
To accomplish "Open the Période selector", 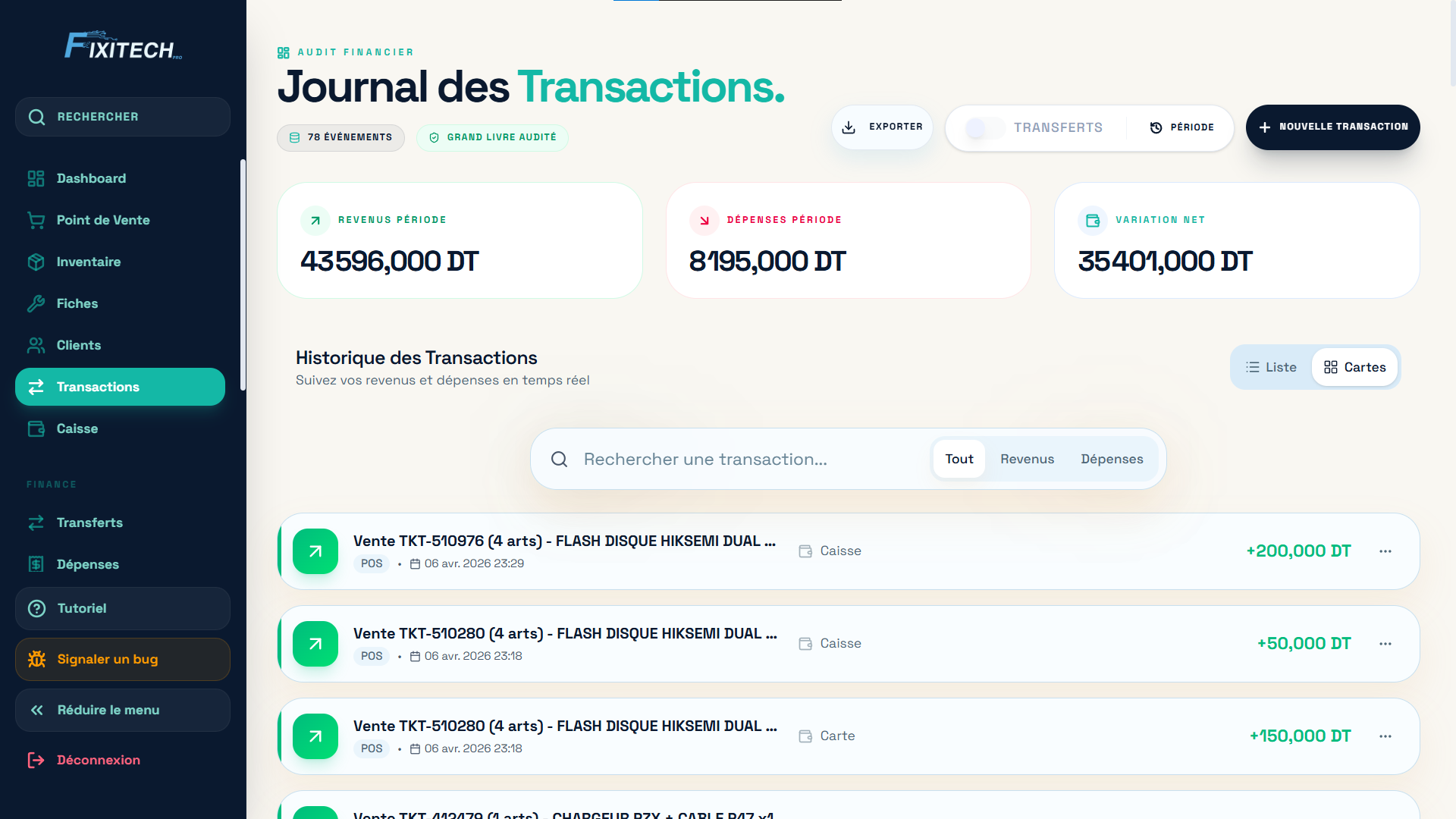I will 1181,127.
